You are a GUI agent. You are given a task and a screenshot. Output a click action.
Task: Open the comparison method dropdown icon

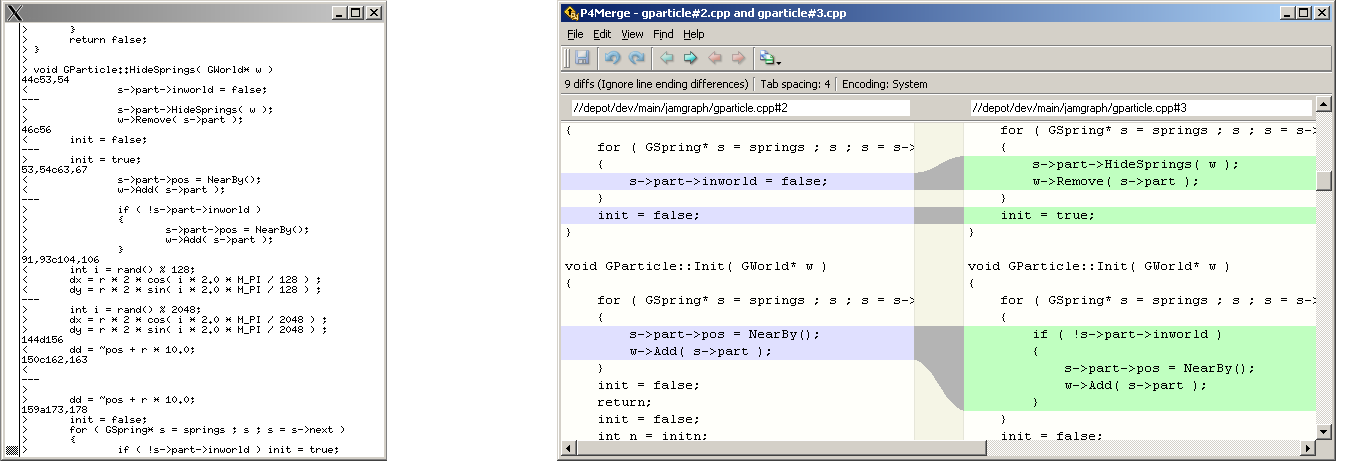click(770, 58)
